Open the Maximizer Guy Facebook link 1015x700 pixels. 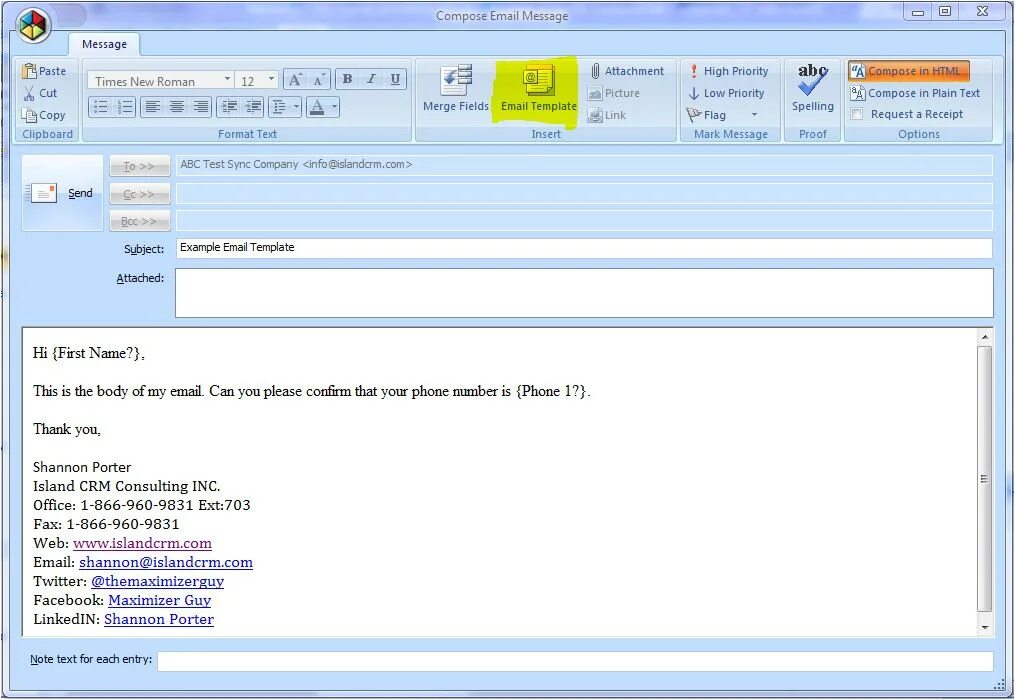point(159,600)
